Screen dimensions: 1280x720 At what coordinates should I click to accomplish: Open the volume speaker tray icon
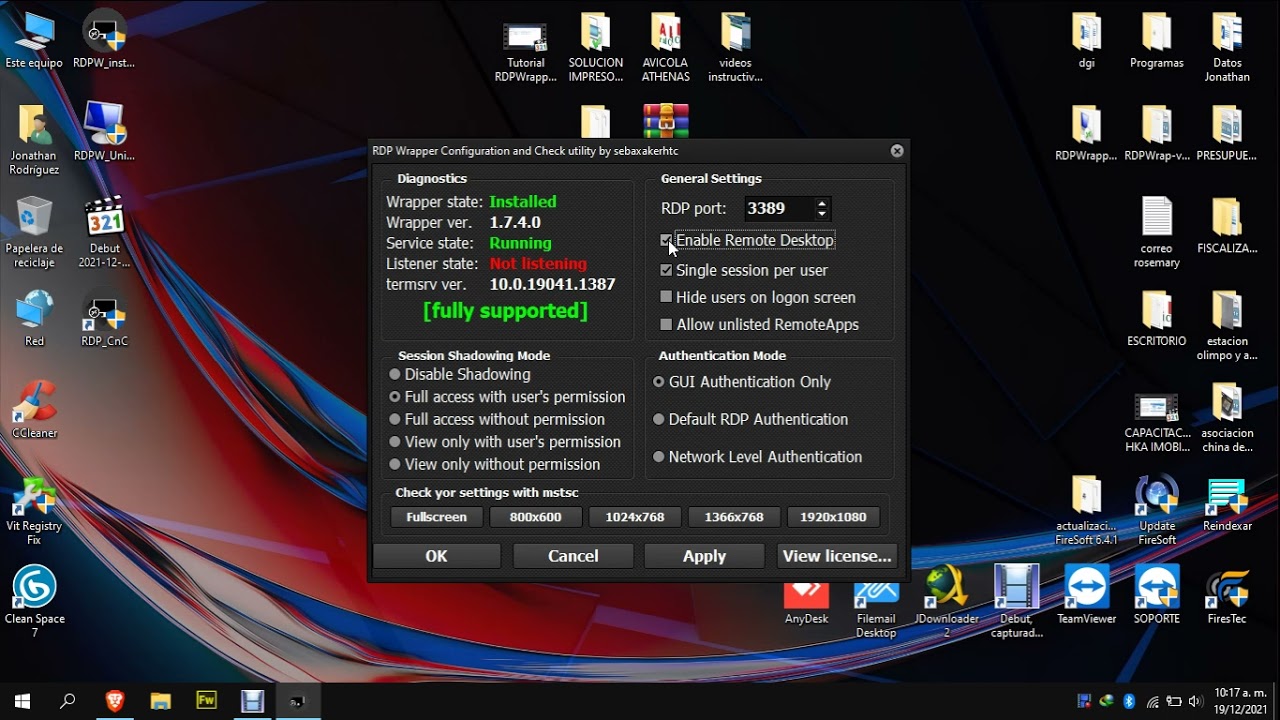point(1196,701)
